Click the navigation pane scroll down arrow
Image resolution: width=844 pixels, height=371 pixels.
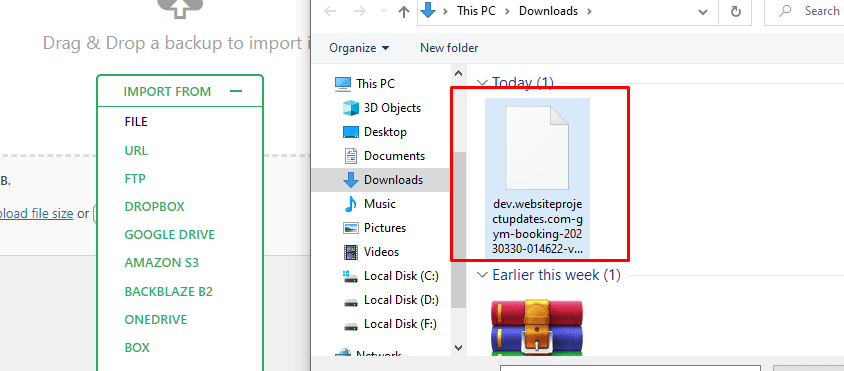pyautogui.click(x=458, y=348)
